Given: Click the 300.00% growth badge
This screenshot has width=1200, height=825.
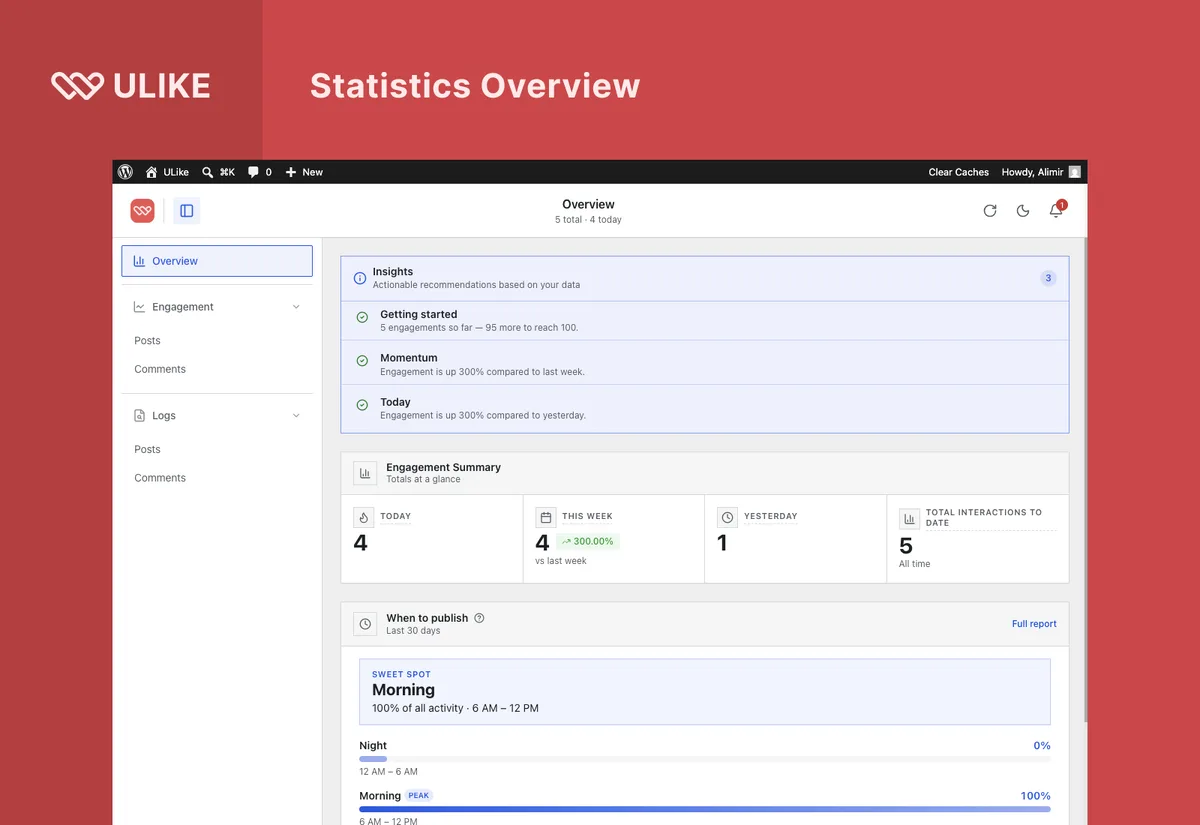Looking at the screenshot, I should 587,541.
